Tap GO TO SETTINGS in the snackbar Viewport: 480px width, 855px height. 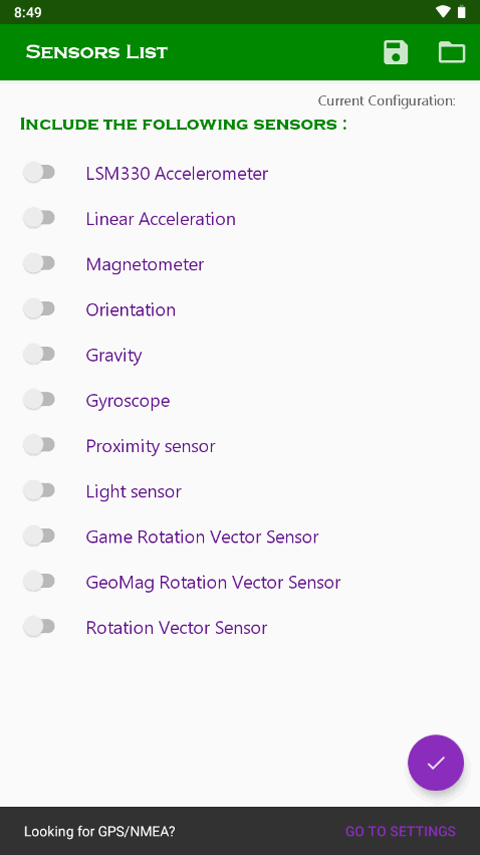pos(400,831)
